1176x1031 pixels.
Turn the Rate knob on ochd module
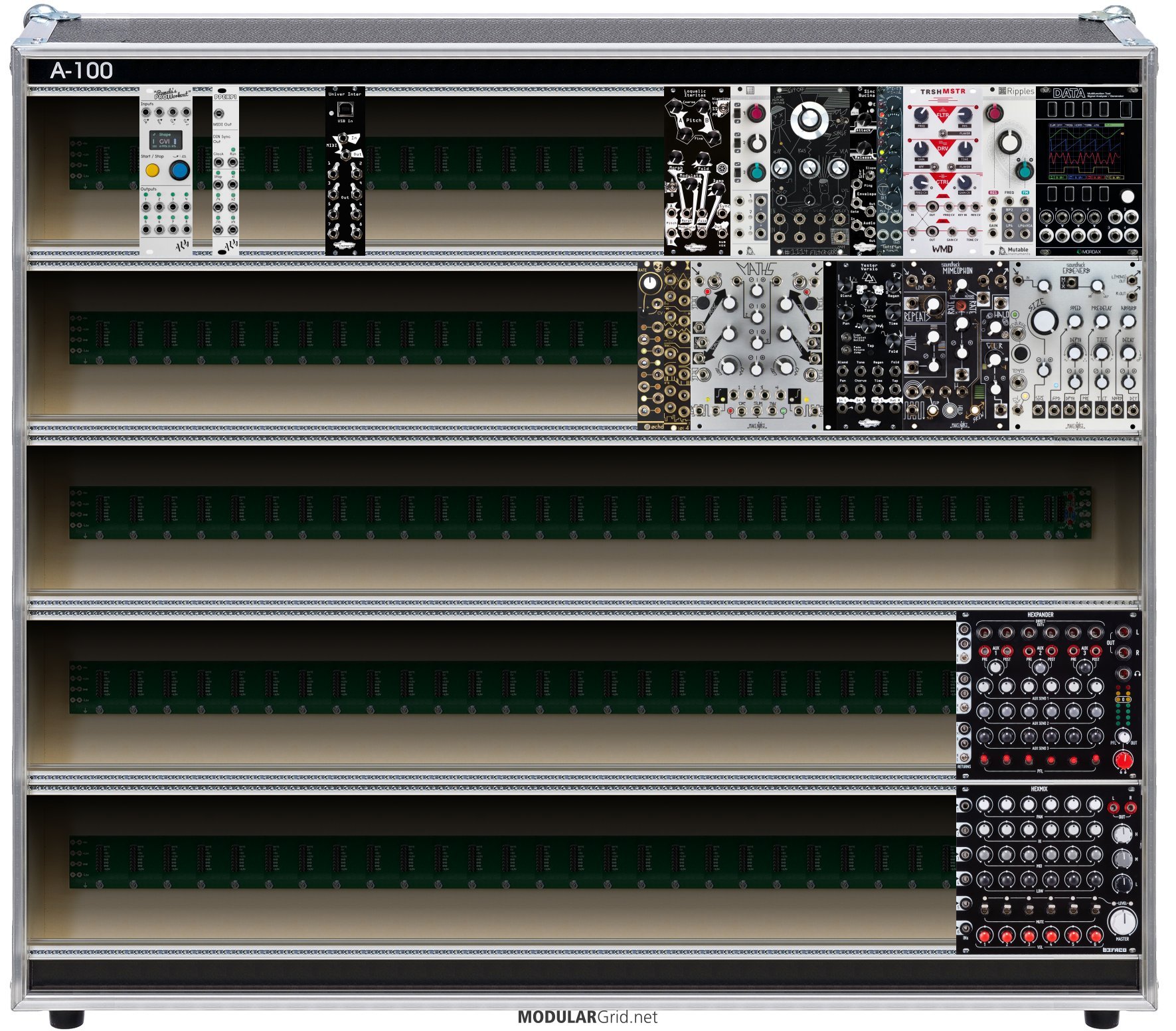click(650, 283)
